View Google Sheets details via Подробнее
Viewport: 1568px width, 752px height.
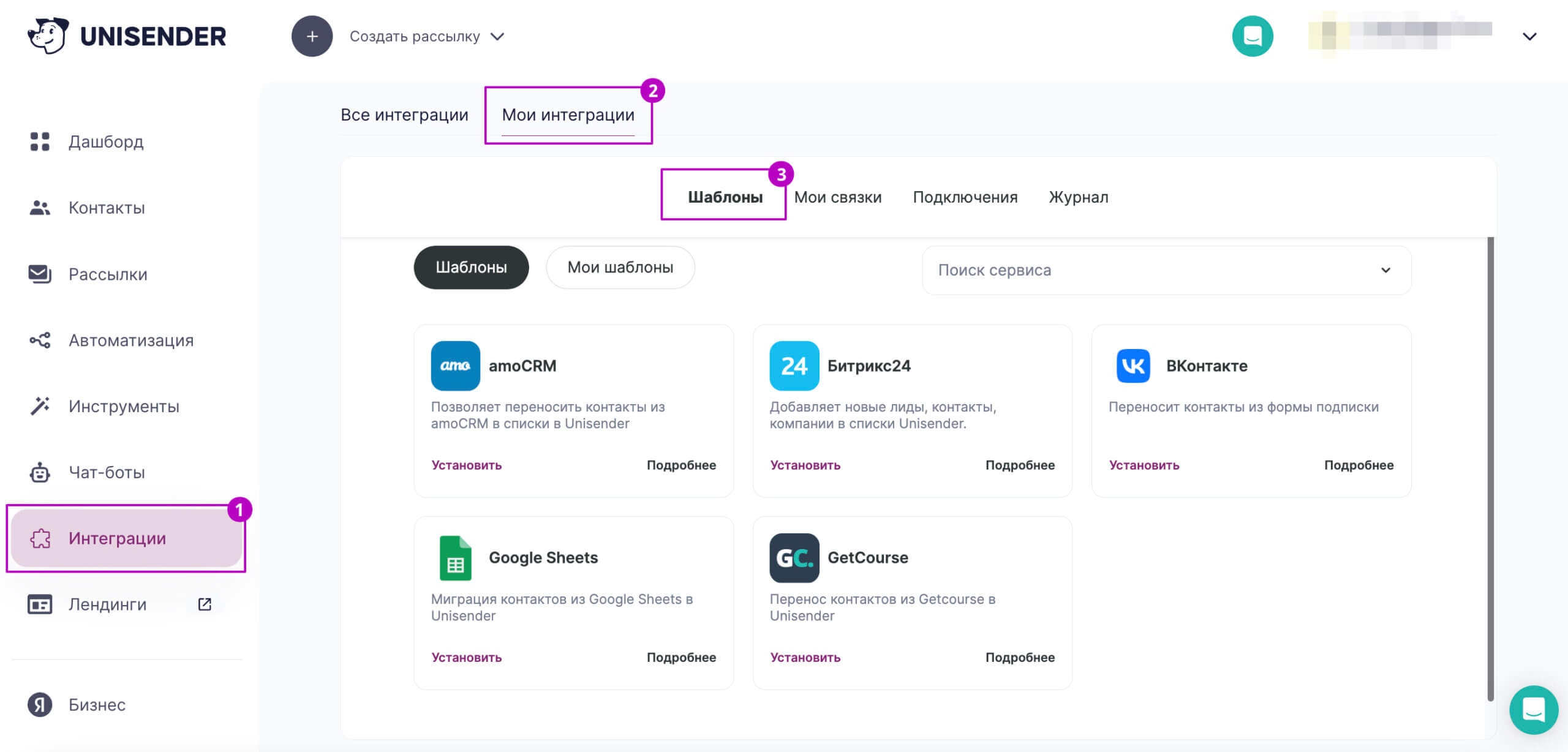click(x=681, y=657)
